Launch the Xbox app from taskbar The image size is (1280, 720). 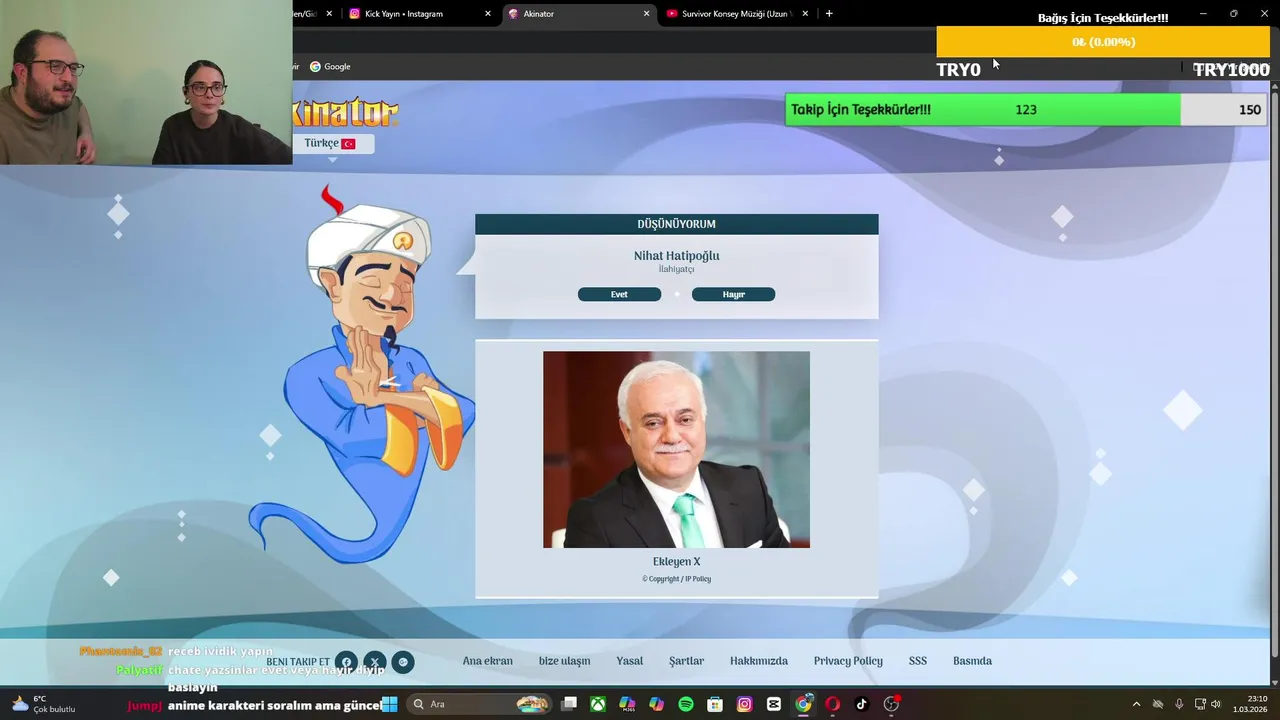598,704
